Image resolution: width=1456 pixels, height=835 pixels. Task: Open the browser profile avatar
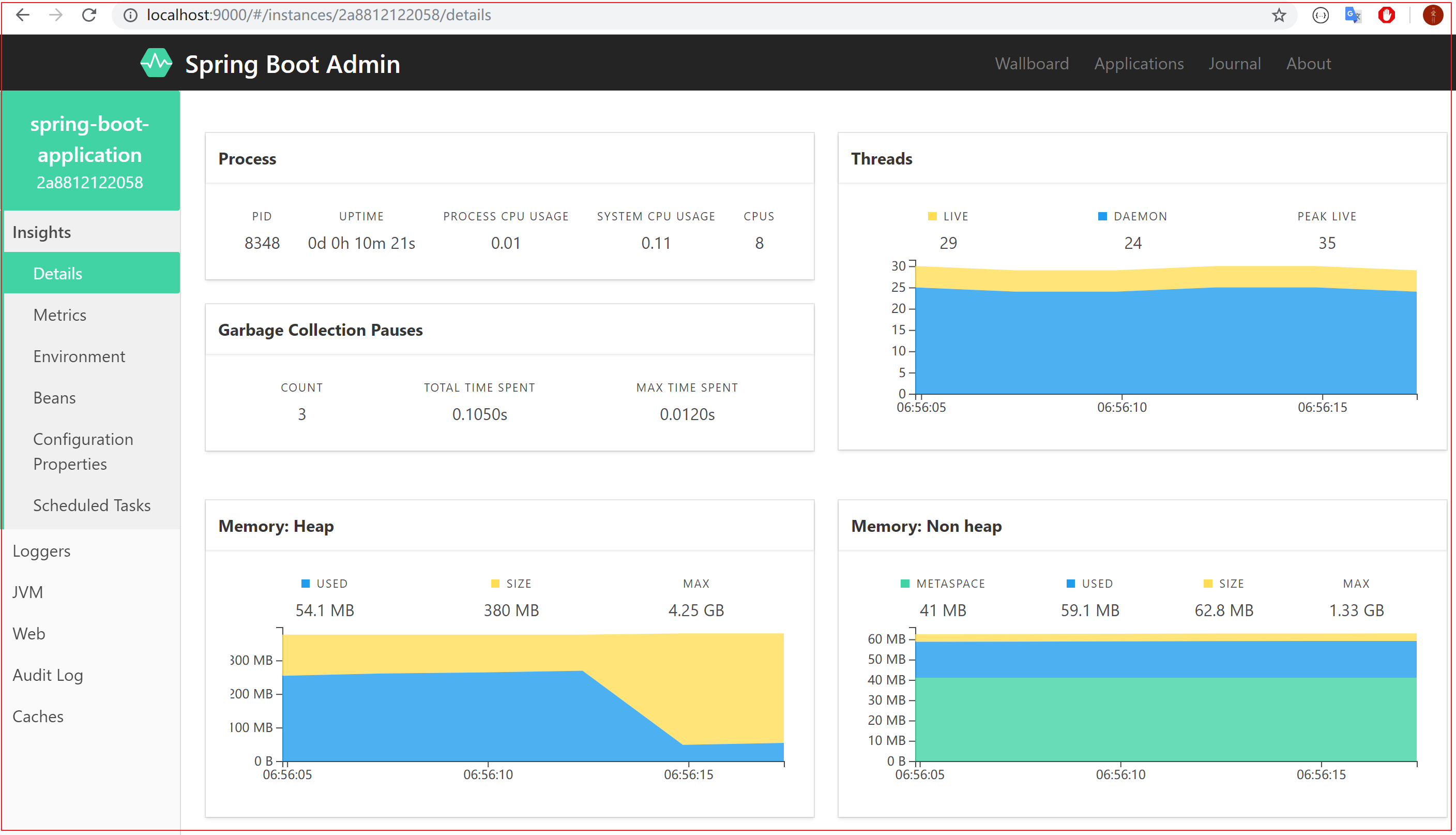[1433, 16]
